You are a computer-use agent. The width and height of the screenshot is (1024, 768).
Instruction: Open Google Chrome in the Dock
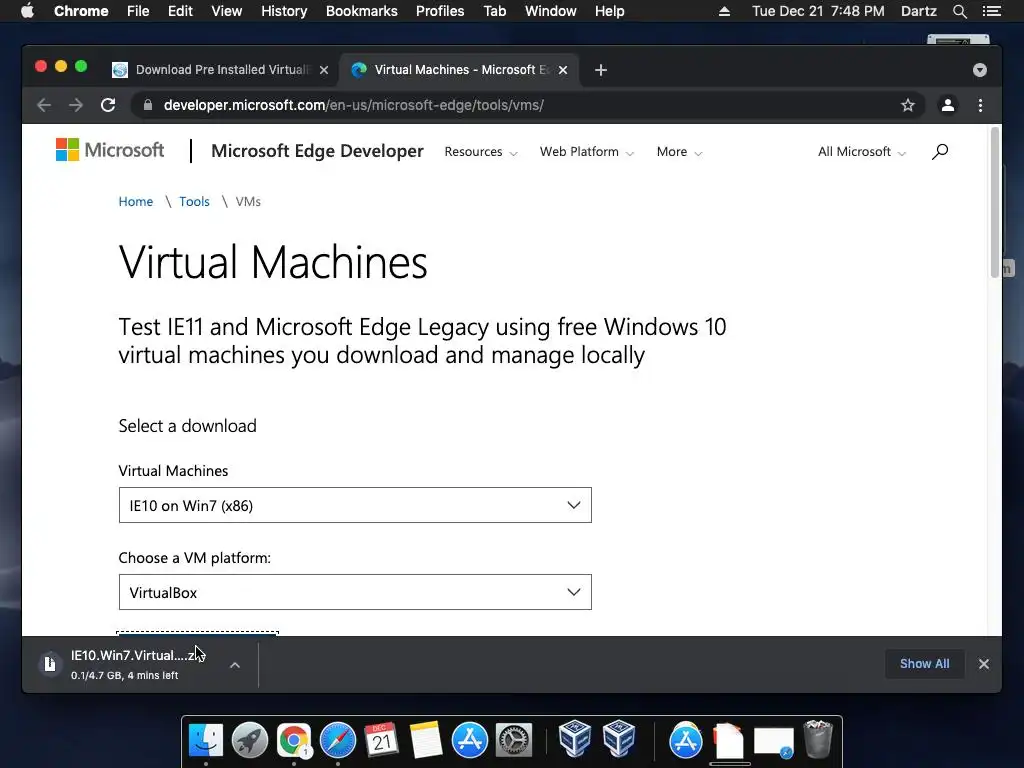(293, 740)
